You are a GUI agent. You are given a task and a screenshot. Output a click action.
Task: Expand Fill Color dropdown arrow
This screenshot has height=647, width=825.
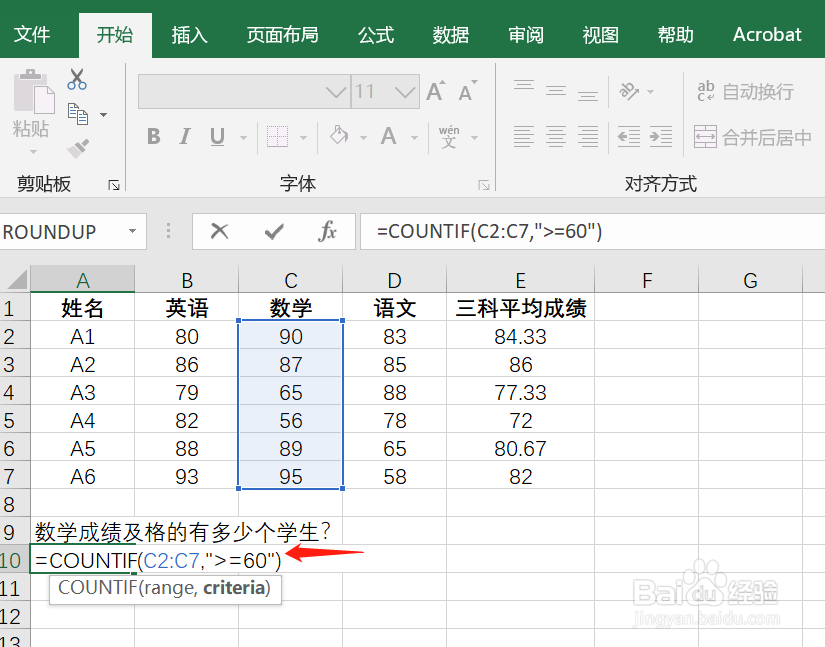(x=363, y=138)
